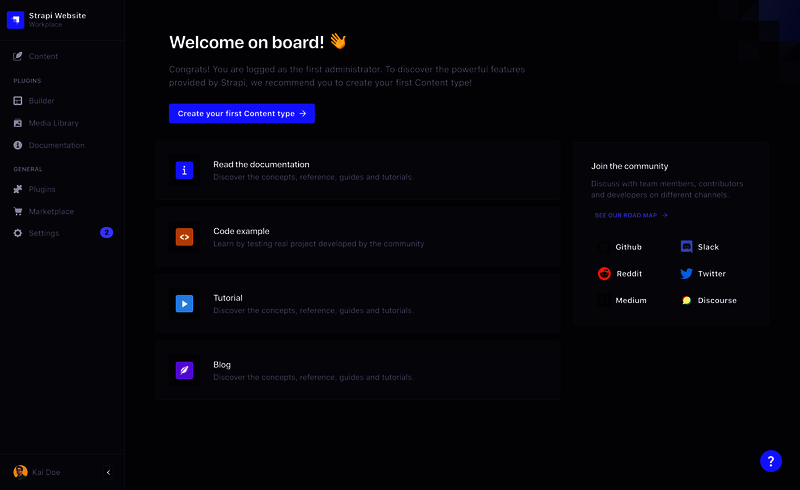This screenshot has height=490, width=800.
Task: Collapse the sidebar with the chevron
Action: [108, 472]
